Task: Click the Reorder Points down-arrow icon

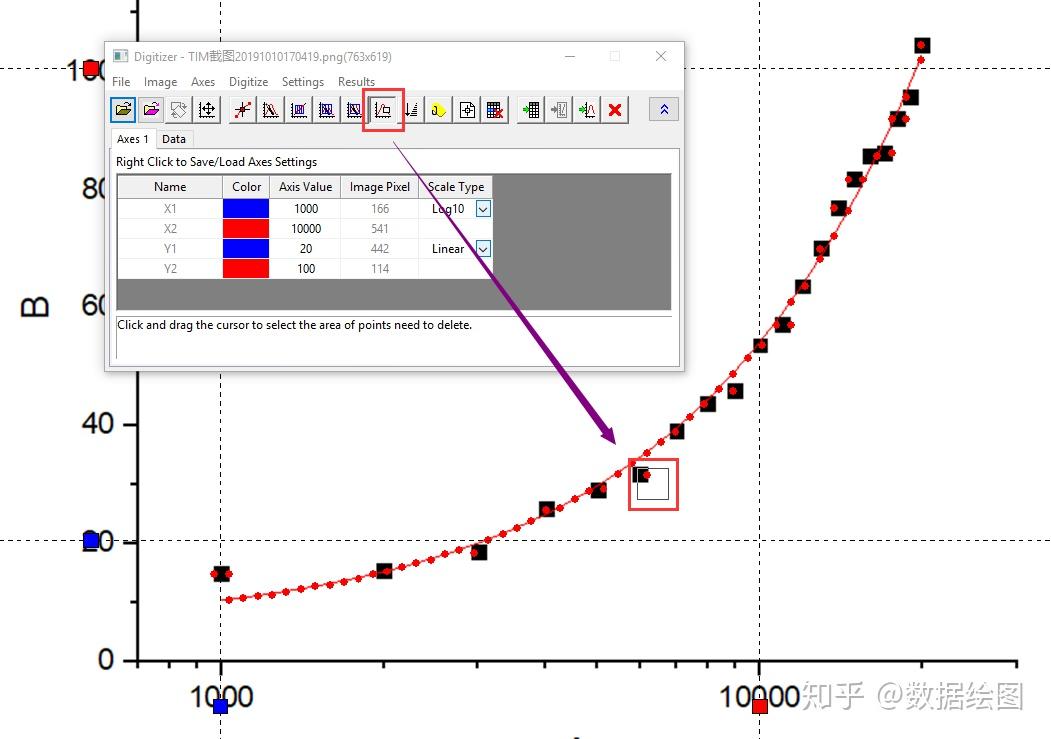Action: (x=412, y=110)
